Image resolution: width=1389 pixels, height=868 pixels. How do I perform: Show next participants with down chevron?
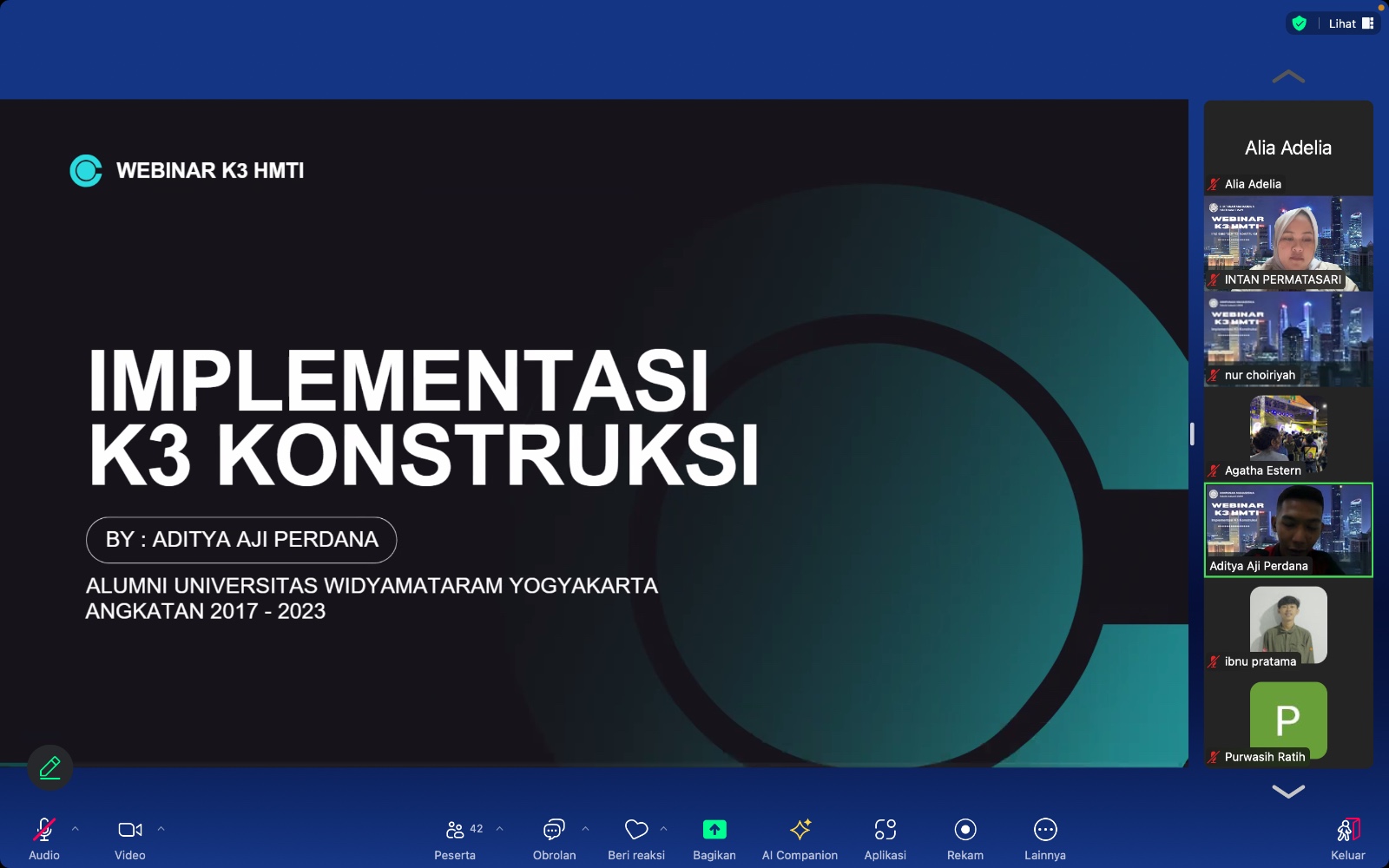pos(1288,791)
